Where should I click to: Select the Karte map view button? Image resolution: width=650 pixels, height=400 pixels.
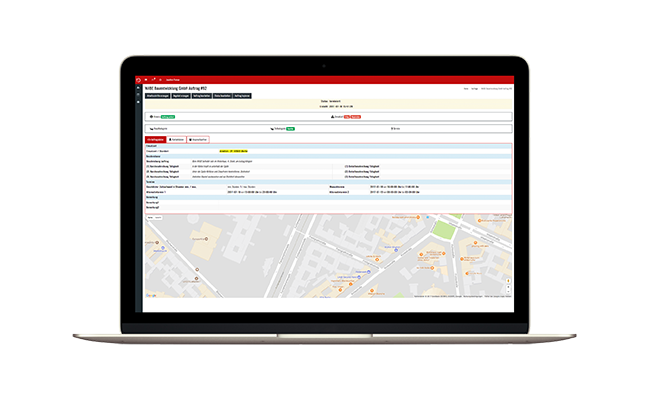coord(150,218)
